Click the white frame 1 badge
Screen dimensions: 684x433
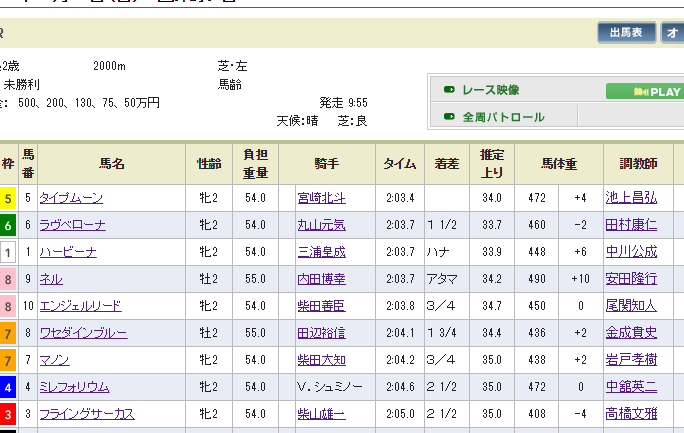point(8,252)
